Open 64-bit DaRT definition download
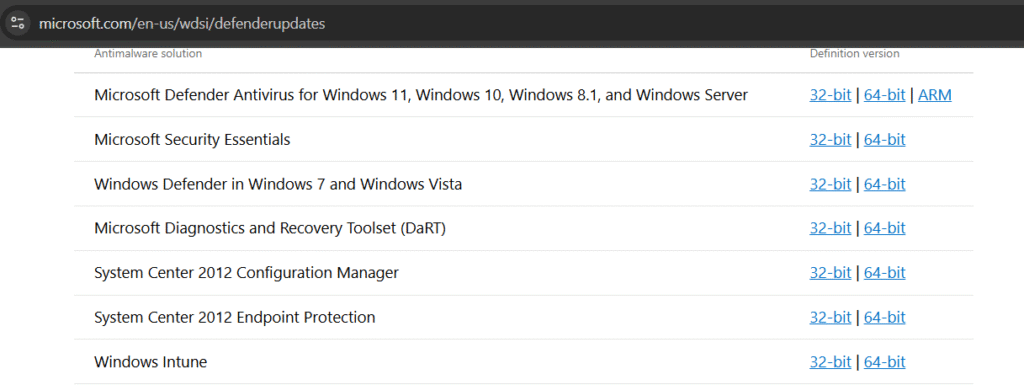Image resolution: width=1024 pixels, height=385 pixels. (884, 228)
